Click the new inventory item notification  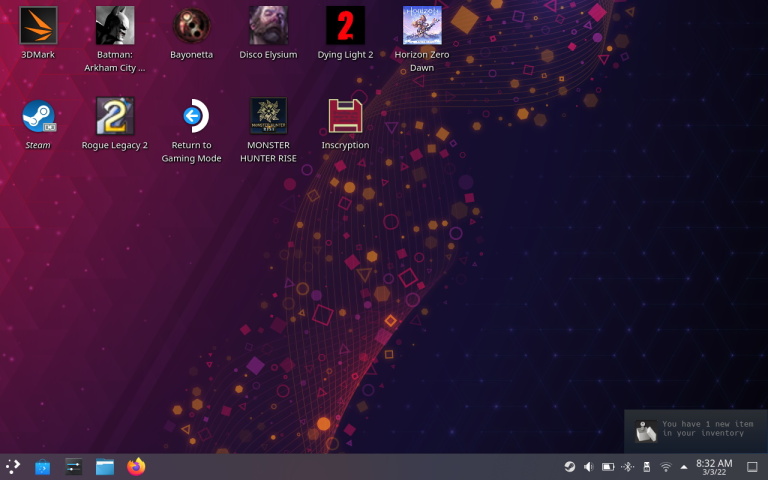tap(696, 431)
